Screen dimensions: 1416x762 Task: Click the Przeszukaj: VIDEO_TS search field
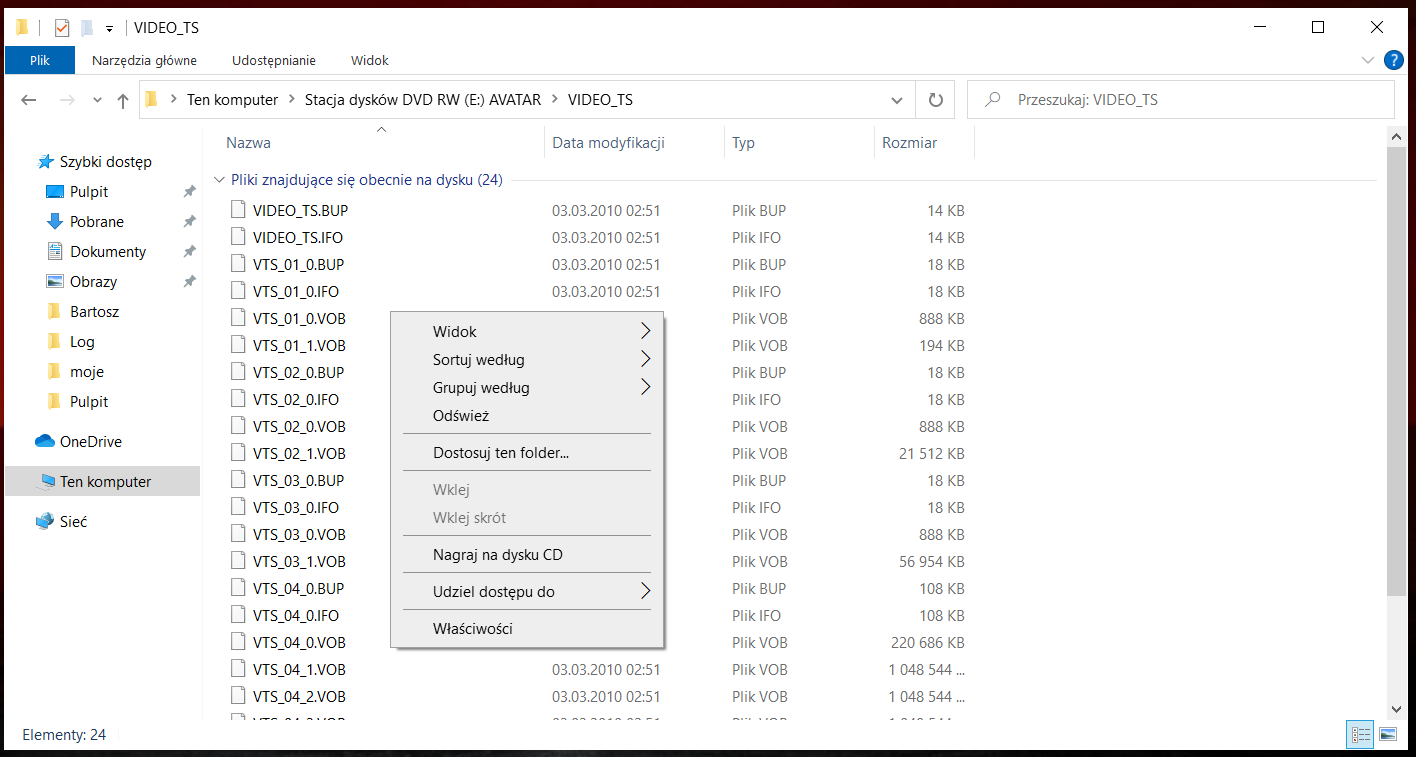(x=1180, y=100)
